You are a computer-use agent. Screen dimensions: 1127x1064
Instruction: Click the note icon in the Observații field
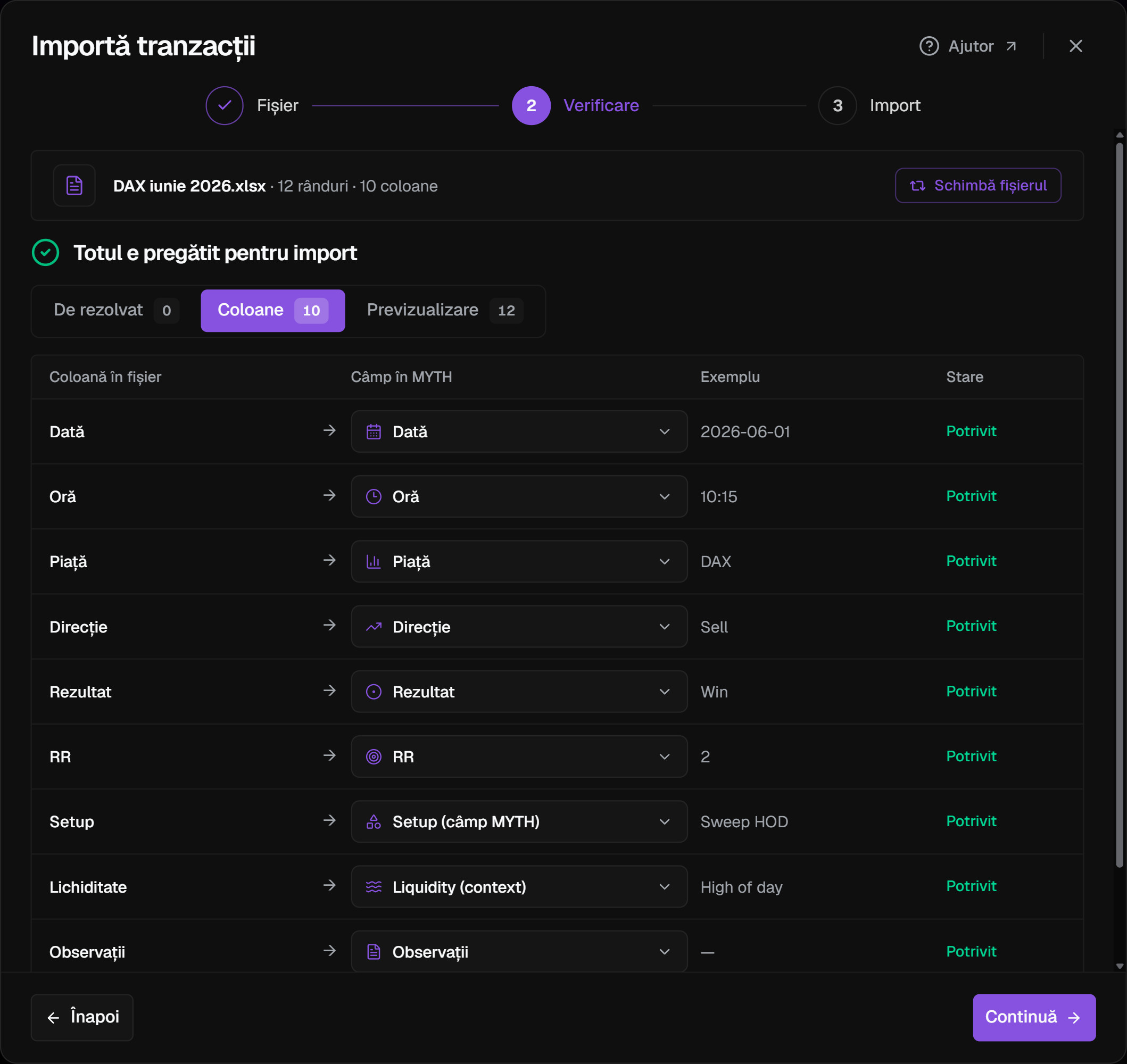pyautogui.click(x=373, y=952)
